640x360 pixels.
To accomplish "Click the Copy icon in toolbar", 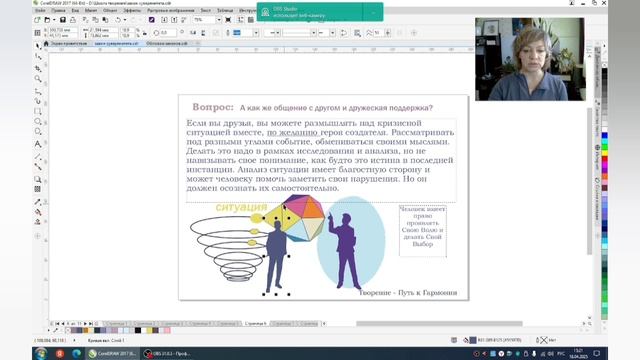I will coord(95,20).
